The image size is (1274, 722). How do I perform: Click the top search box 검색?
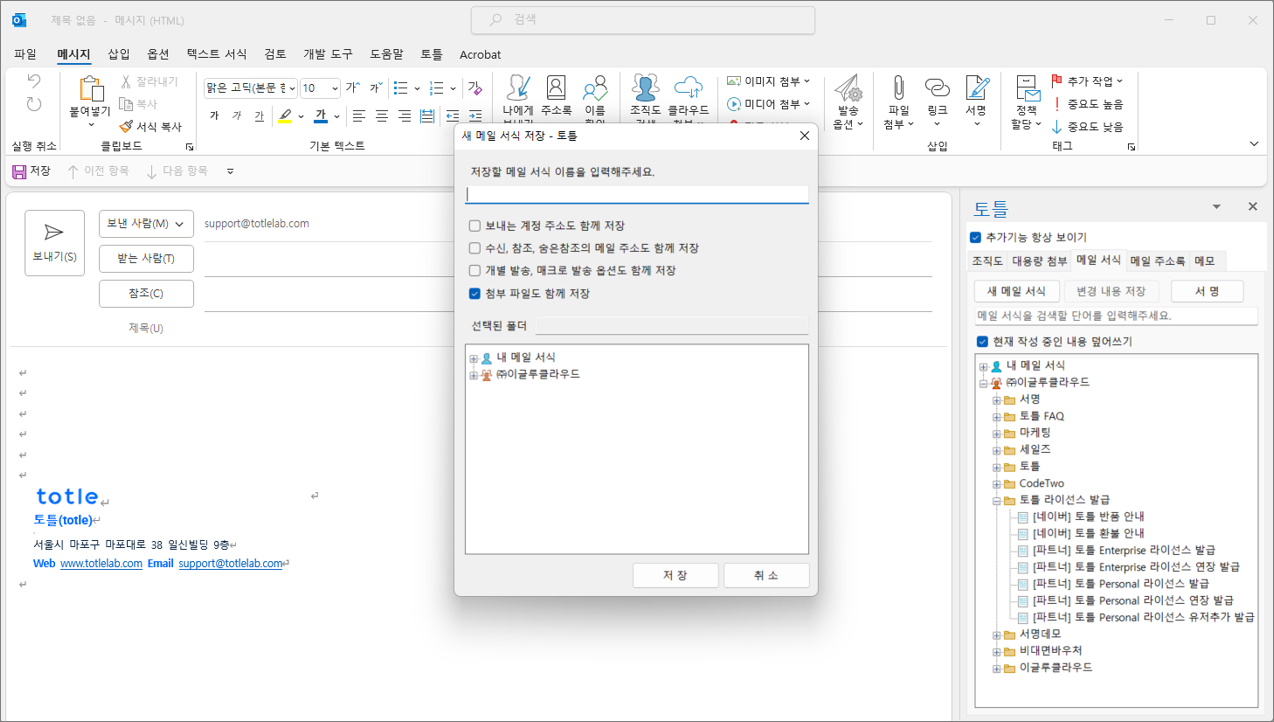click(x=643, y=20)
